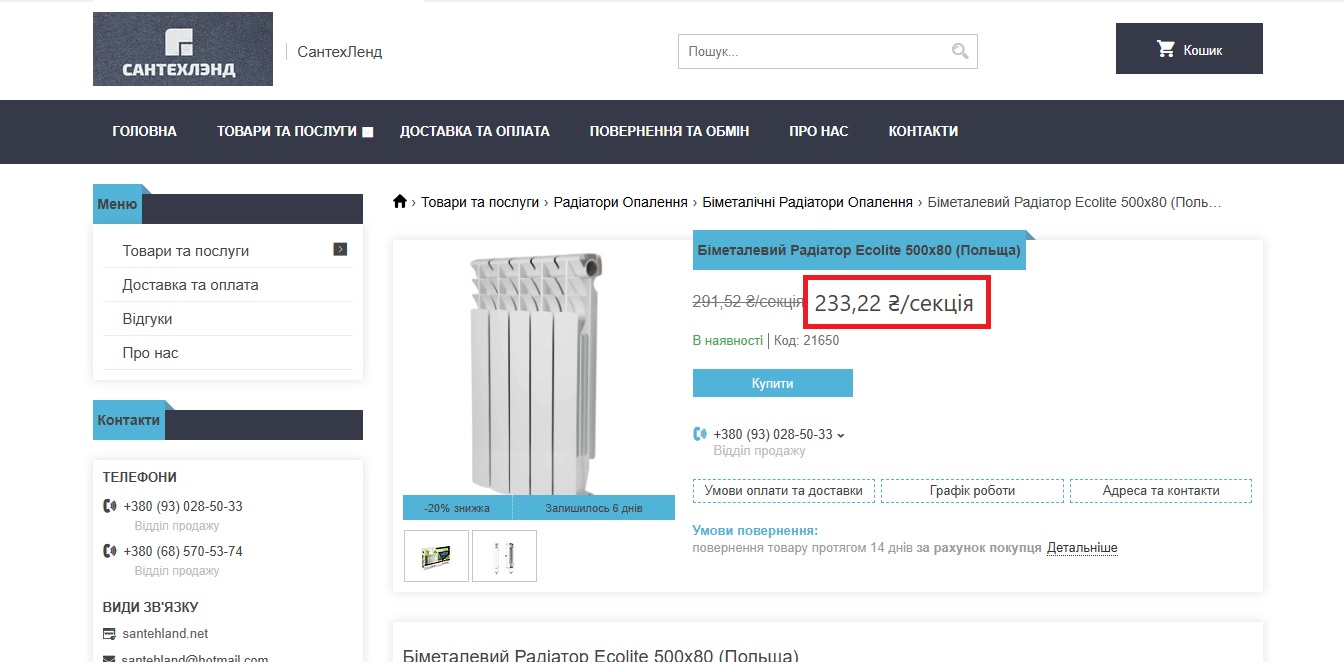This screenshot has width=1344, height=662.
Task: Click the -20% знижка label
Action: point(457,508)
